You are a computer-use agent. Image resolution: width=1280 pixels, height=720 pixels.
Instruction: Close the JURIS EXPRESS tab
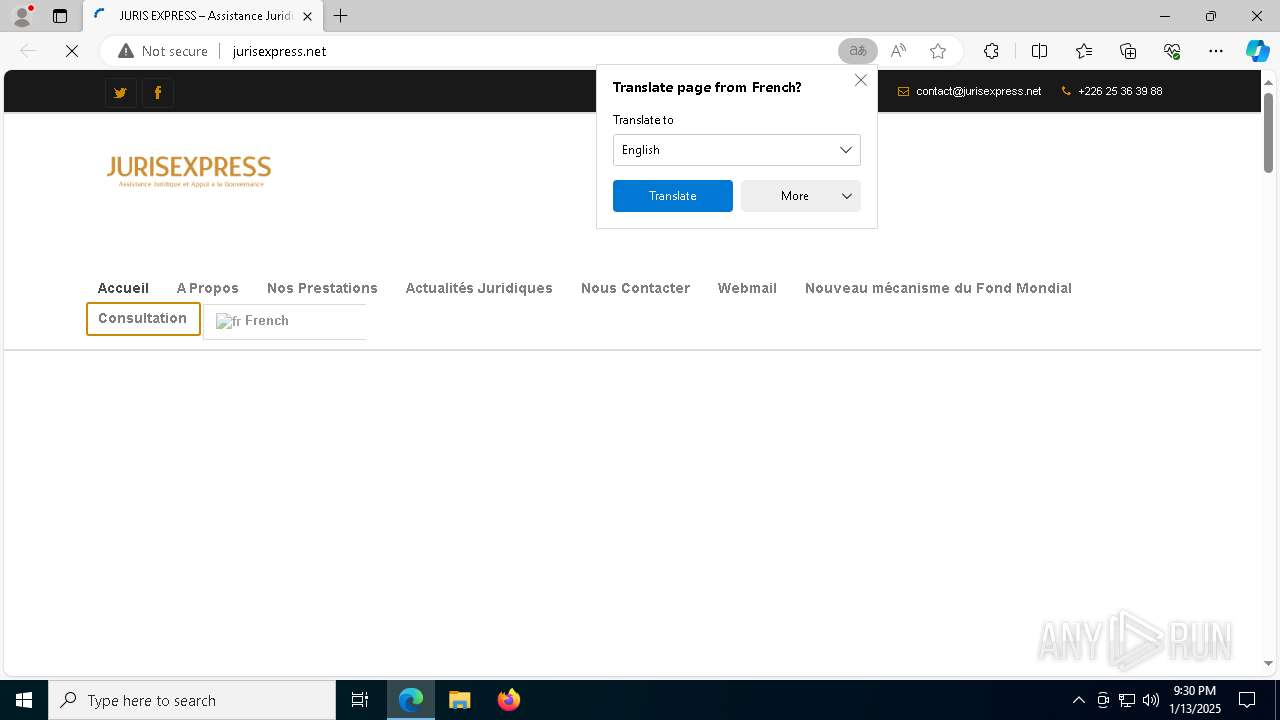[307, 16]
